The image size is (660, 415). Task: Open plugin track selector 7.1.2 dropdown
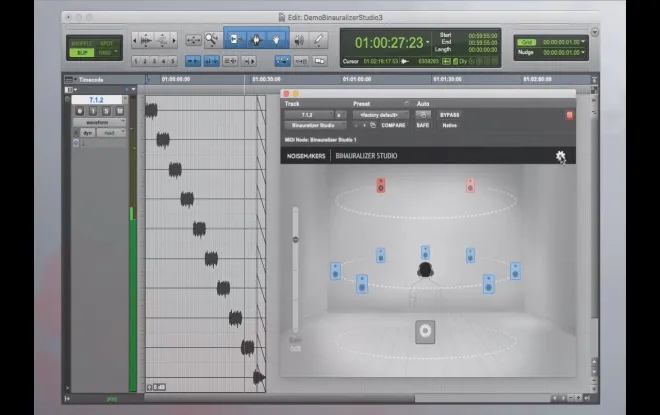(309, 115)
